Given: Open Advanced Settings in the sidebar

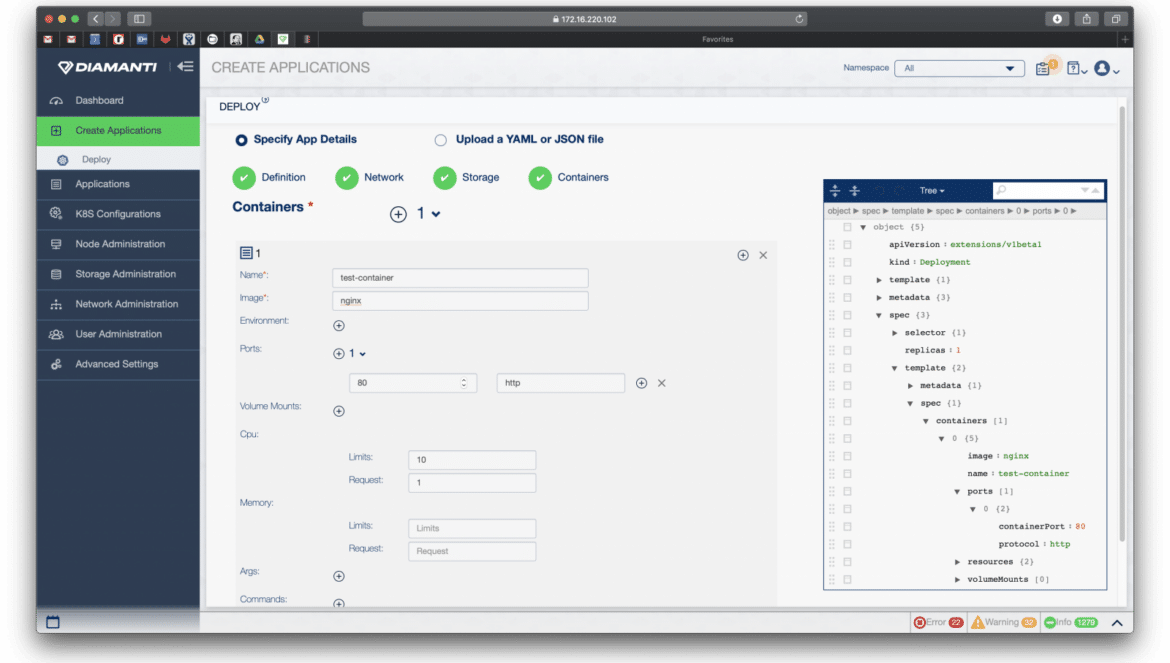Looking at the screenshot, I should click(x=118, y=364).
